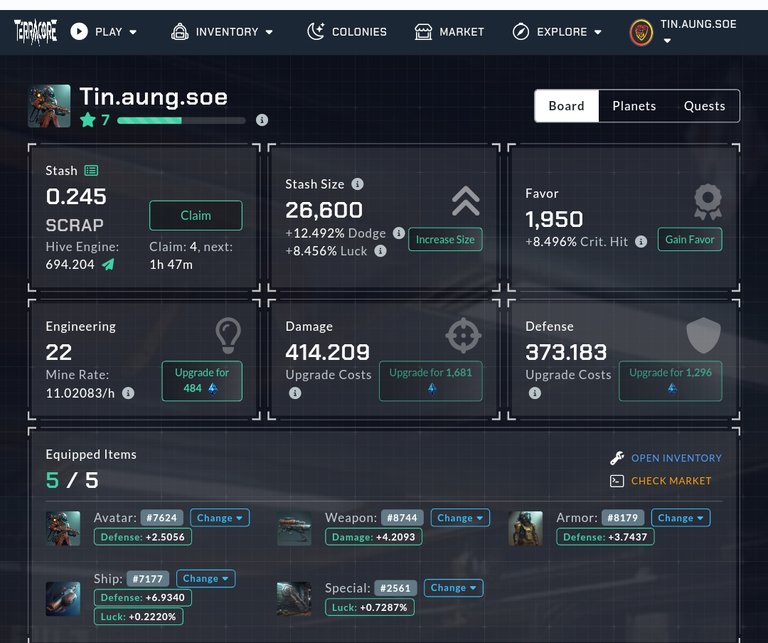Click the Avatar #7624 tag

pyautogui.click(x=162, y=518)
